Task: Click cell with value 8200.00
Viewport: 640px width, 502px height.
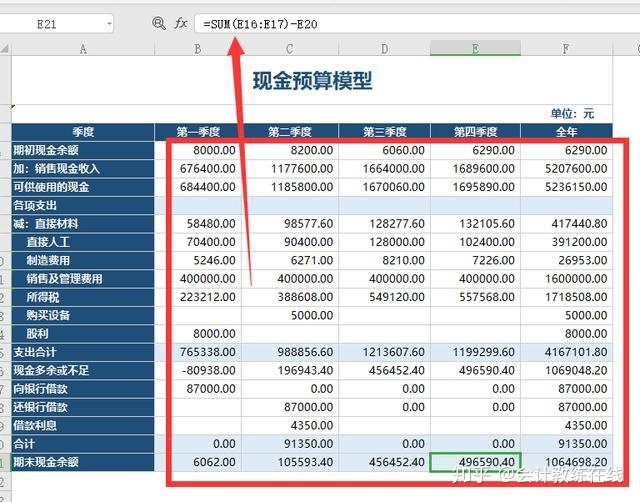Action: (x=290, y=150)
